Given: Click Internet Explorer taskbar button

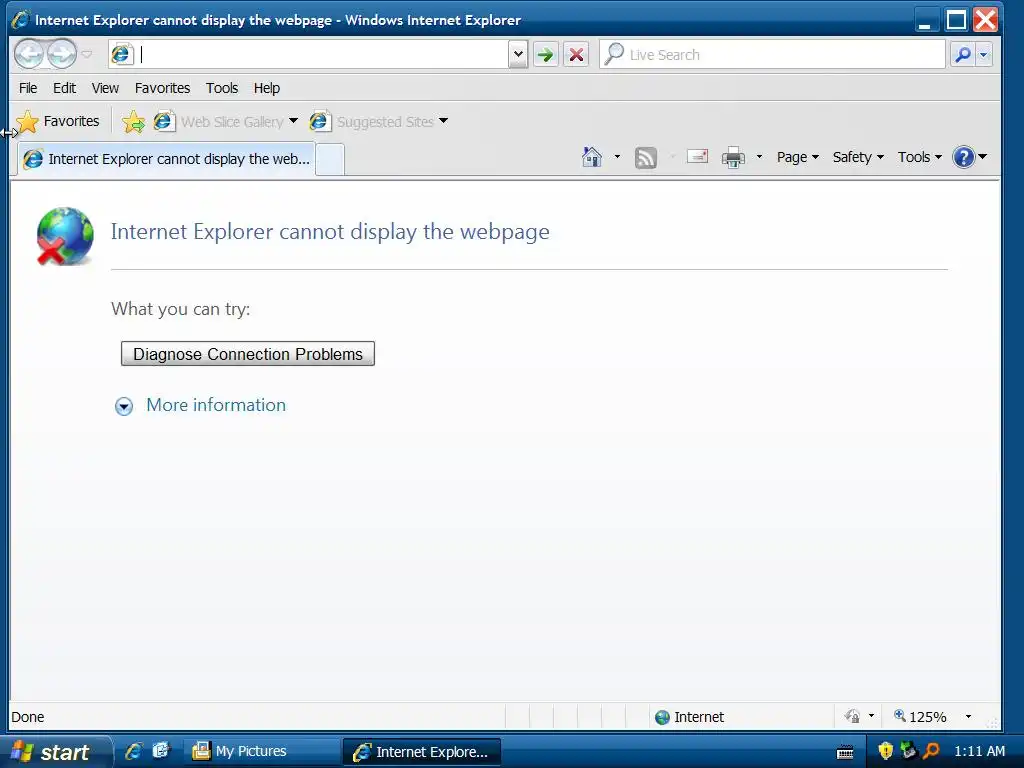Looking at the screenshot, I should tap(421, 752).
